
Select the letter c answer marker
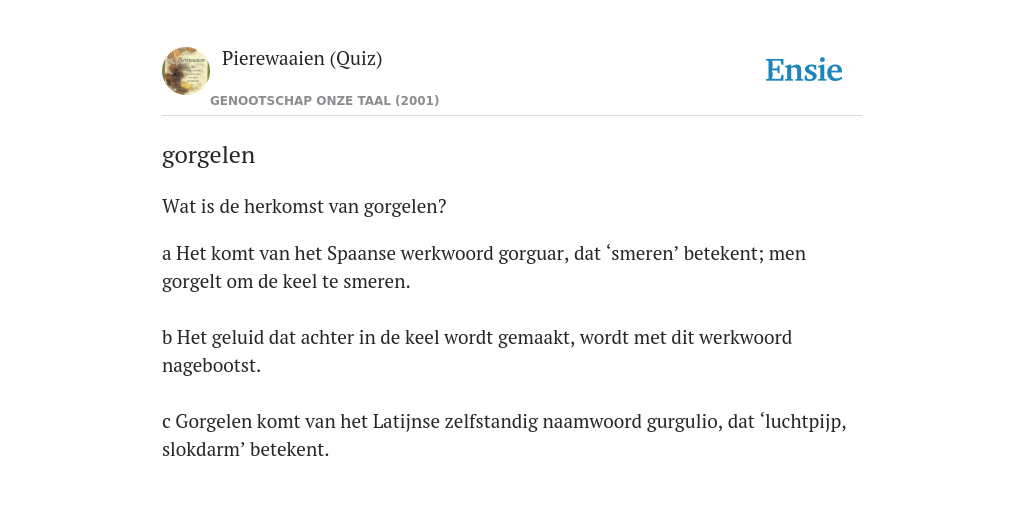click(x=167, y=423)
